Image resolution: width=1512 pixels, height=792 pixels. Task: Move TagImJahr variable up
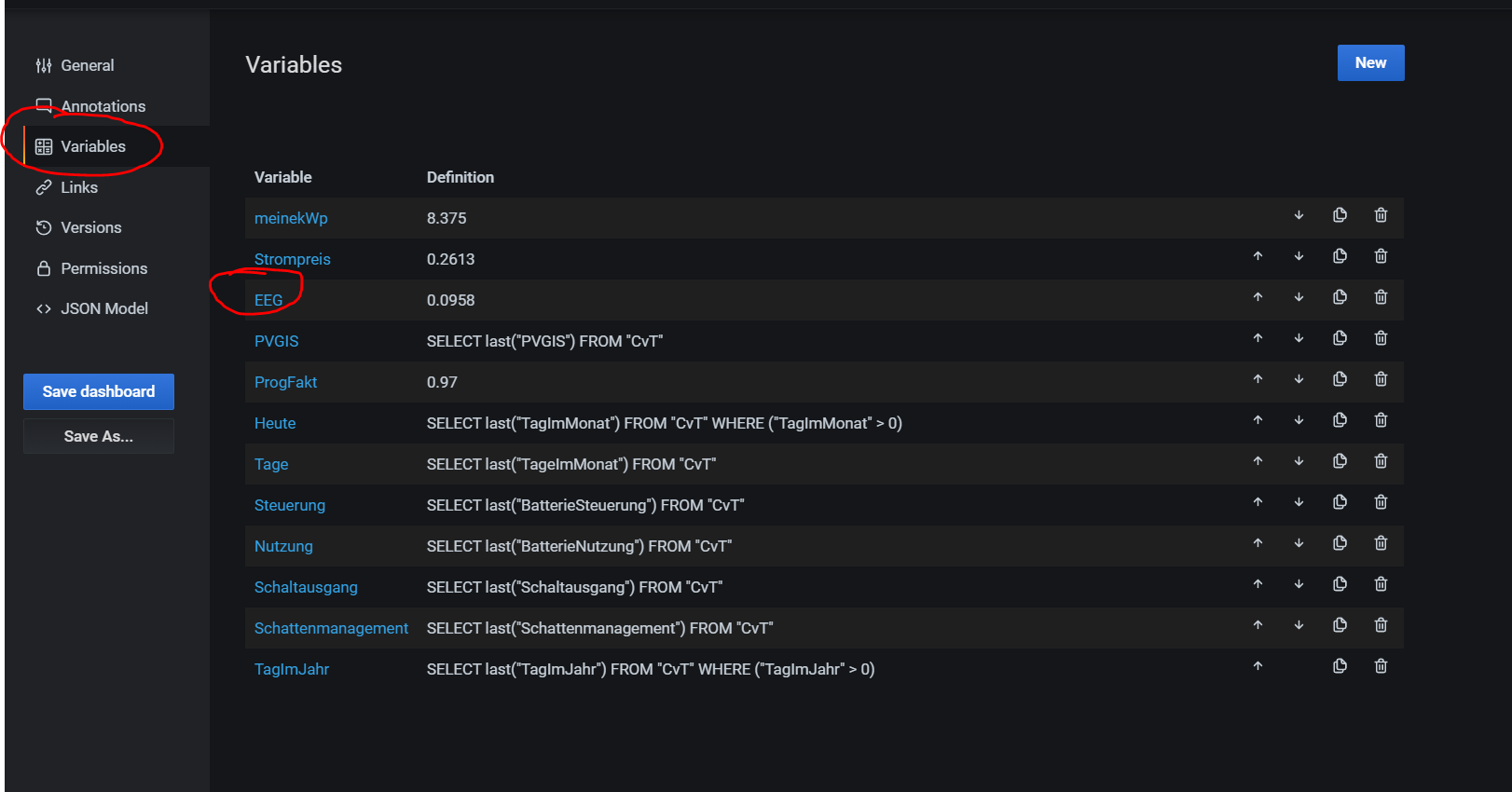tap(1258, 666)
